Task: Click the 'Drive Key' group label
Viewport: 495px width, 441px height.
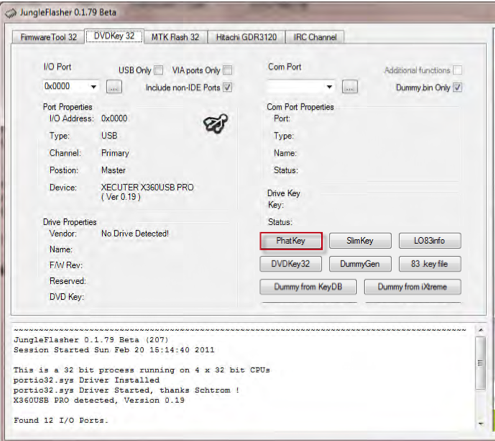Action: (x=284, y=193)
